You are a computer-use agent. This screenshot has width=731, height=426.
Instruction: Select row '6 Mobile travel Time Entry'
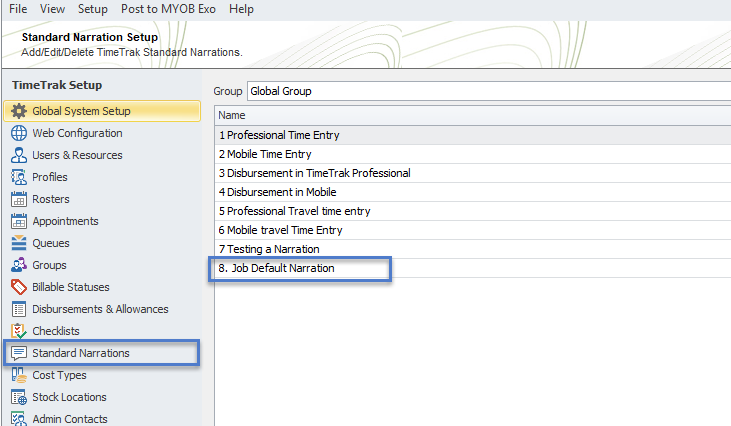click(x=473, y=230)
